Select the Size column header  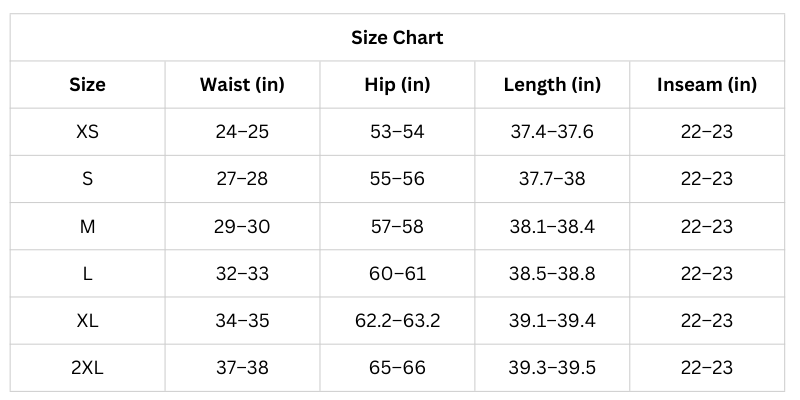[x=87, y=85]
